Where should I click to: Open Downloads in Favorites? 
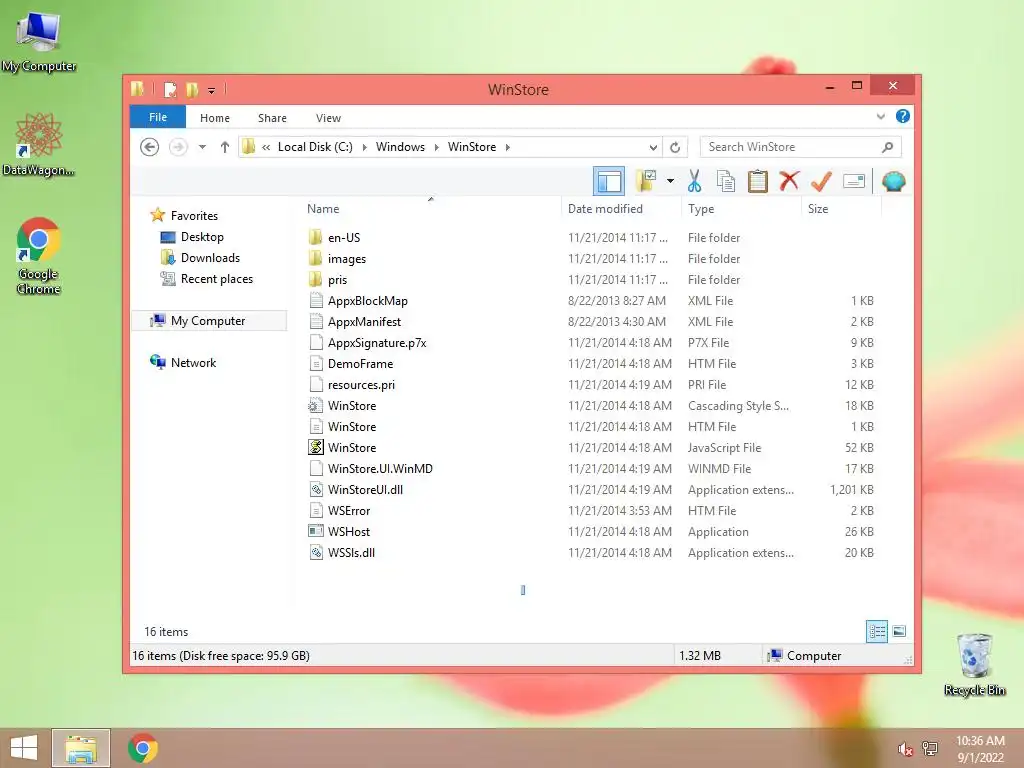(210, 258)
